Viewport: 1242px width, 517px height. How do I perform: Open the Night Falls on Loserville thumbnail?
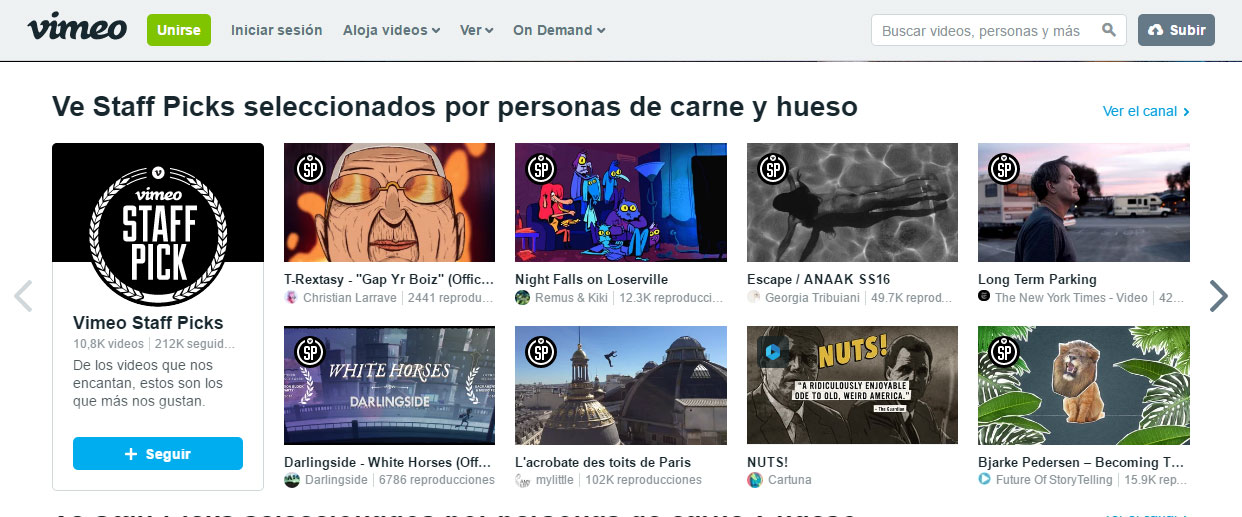pos(621,202)
